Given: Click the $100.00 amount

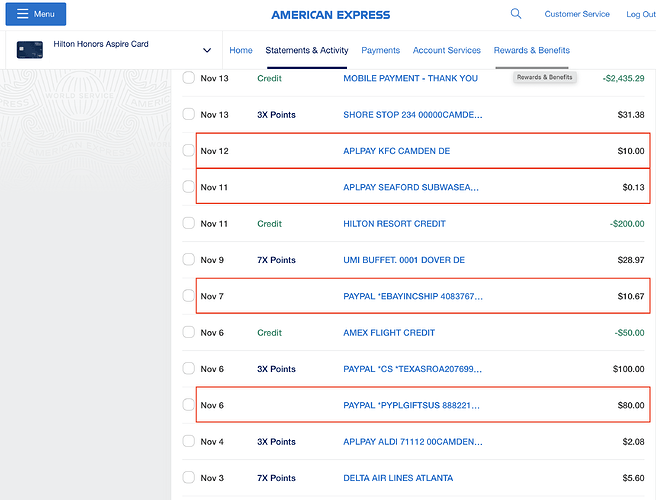Looking at the screenshot, I should coord(628,369).
